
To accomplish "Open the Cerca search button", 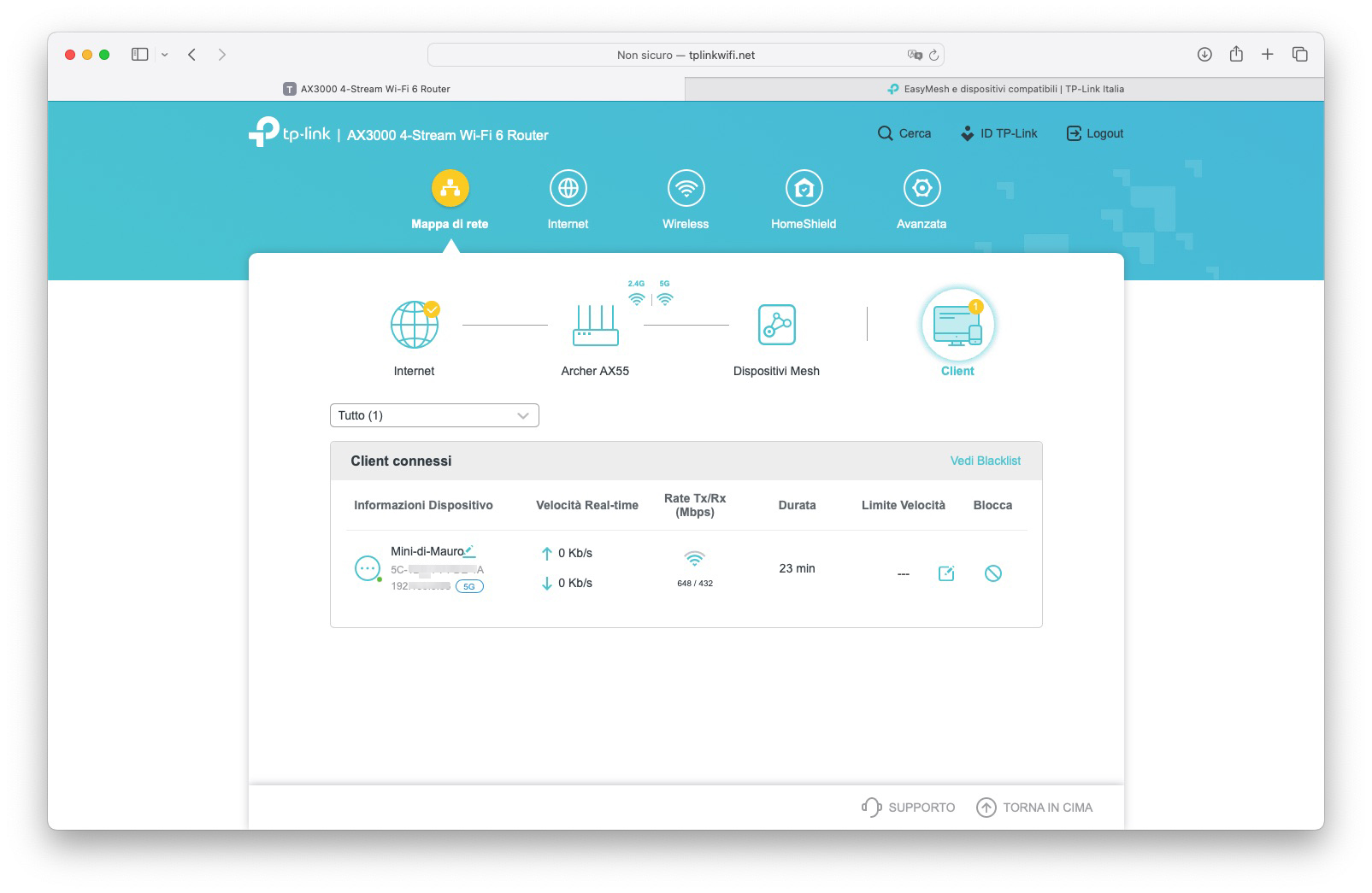I will pyautogui.click(x=904, y=133).
